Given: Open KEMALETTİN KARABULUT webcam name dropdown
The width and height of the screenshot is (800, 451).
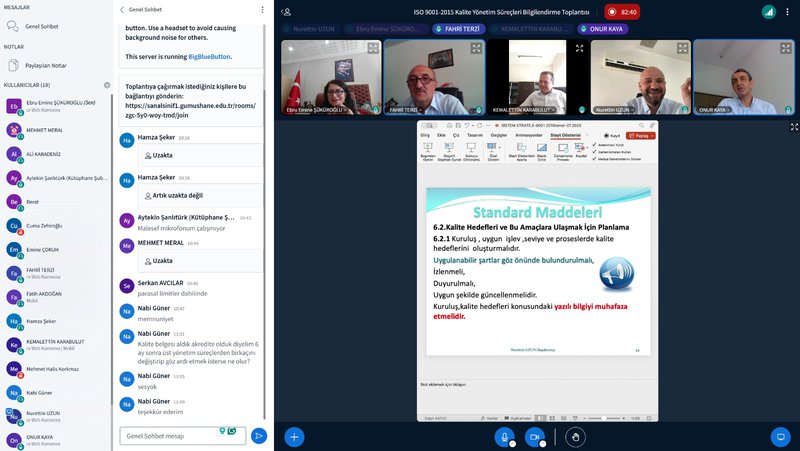Looking at the screenshot, I should tap(523, 110).
